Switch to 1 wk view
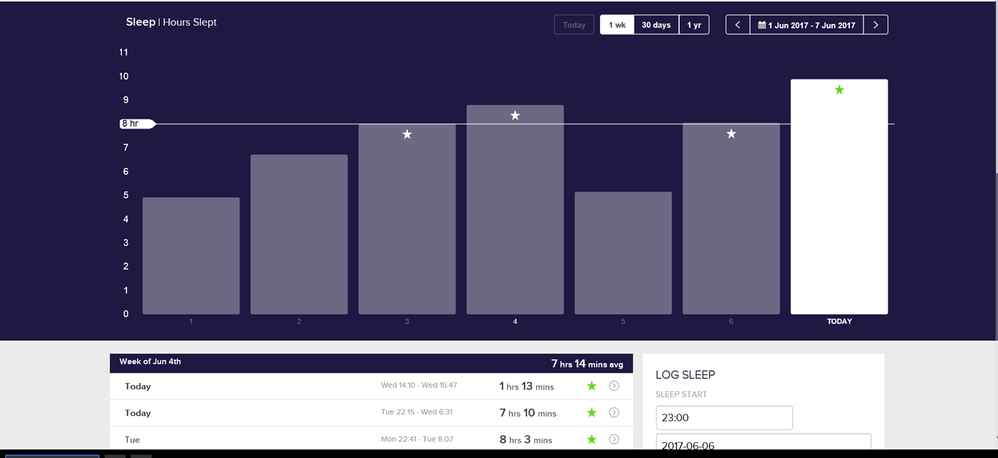The width and height of the screenshot is (998, 458). pos(616,25)
